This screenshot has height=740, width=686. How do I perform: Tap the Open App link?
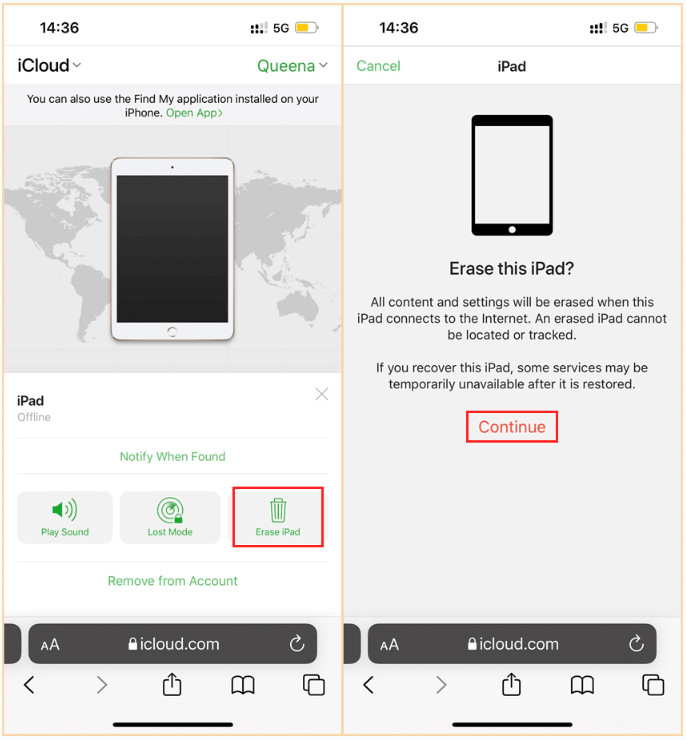[194, 113]
